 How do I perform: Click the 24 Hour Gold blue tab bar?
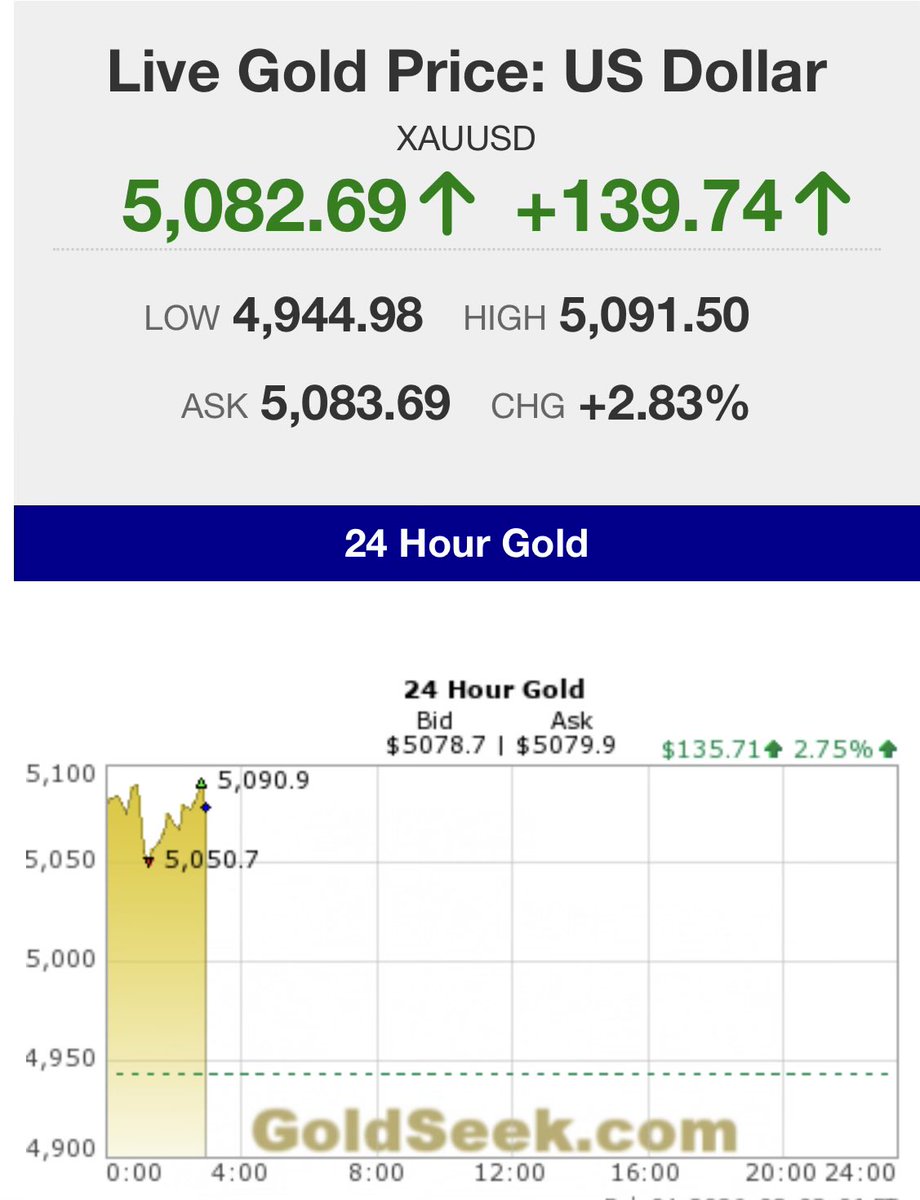pos(467,543)
